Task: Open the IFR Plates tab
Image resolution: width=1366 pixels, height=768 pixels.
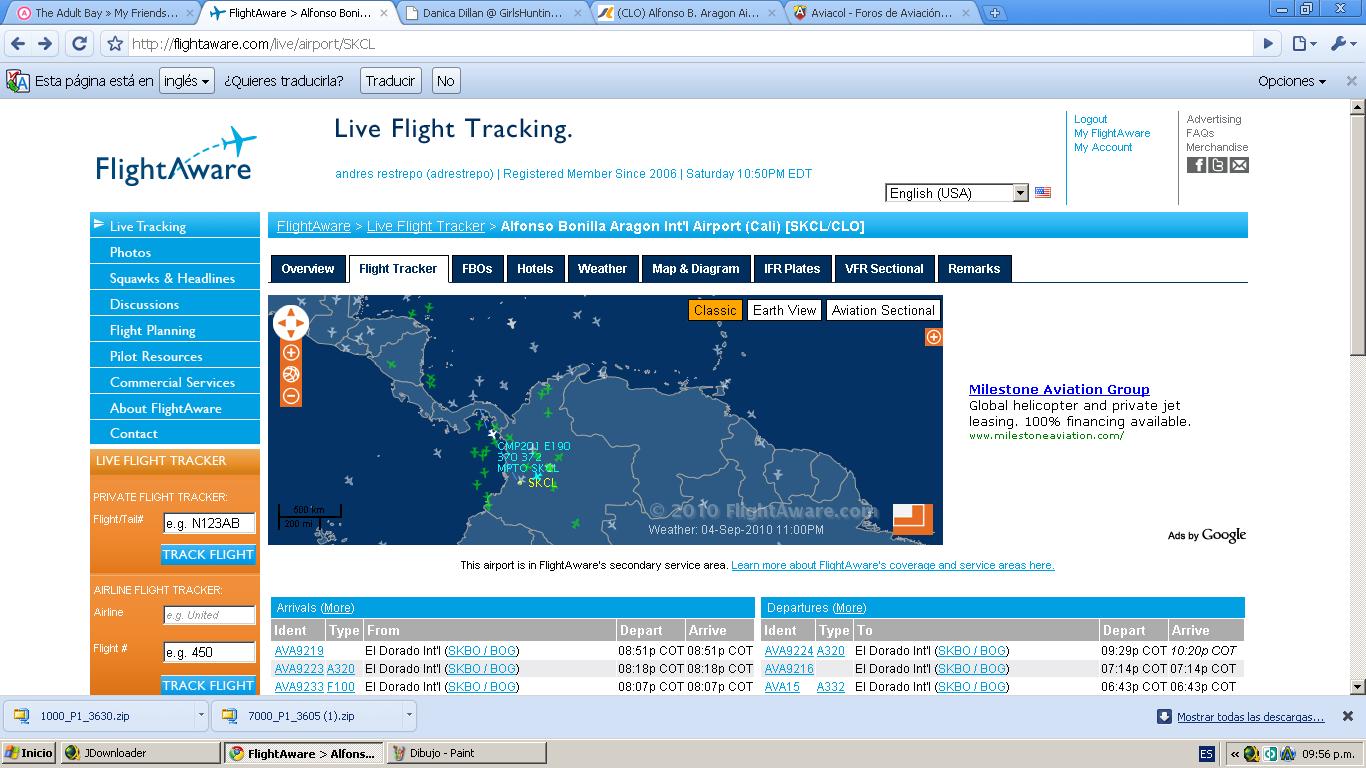Action: pyautogui.click(x=792, y=269)
